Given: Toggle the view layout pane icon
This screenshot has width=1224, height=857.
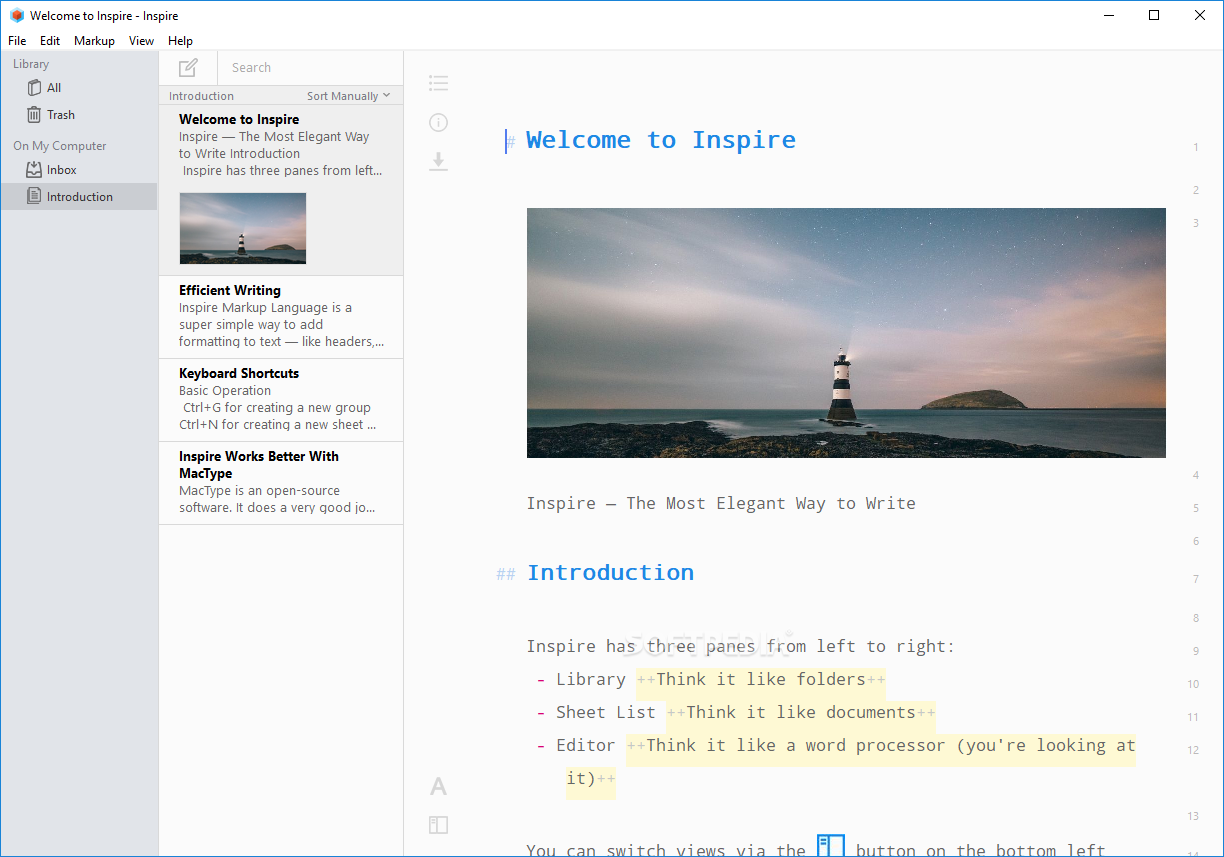Looking at the screenshot, I should coord(438,825).
